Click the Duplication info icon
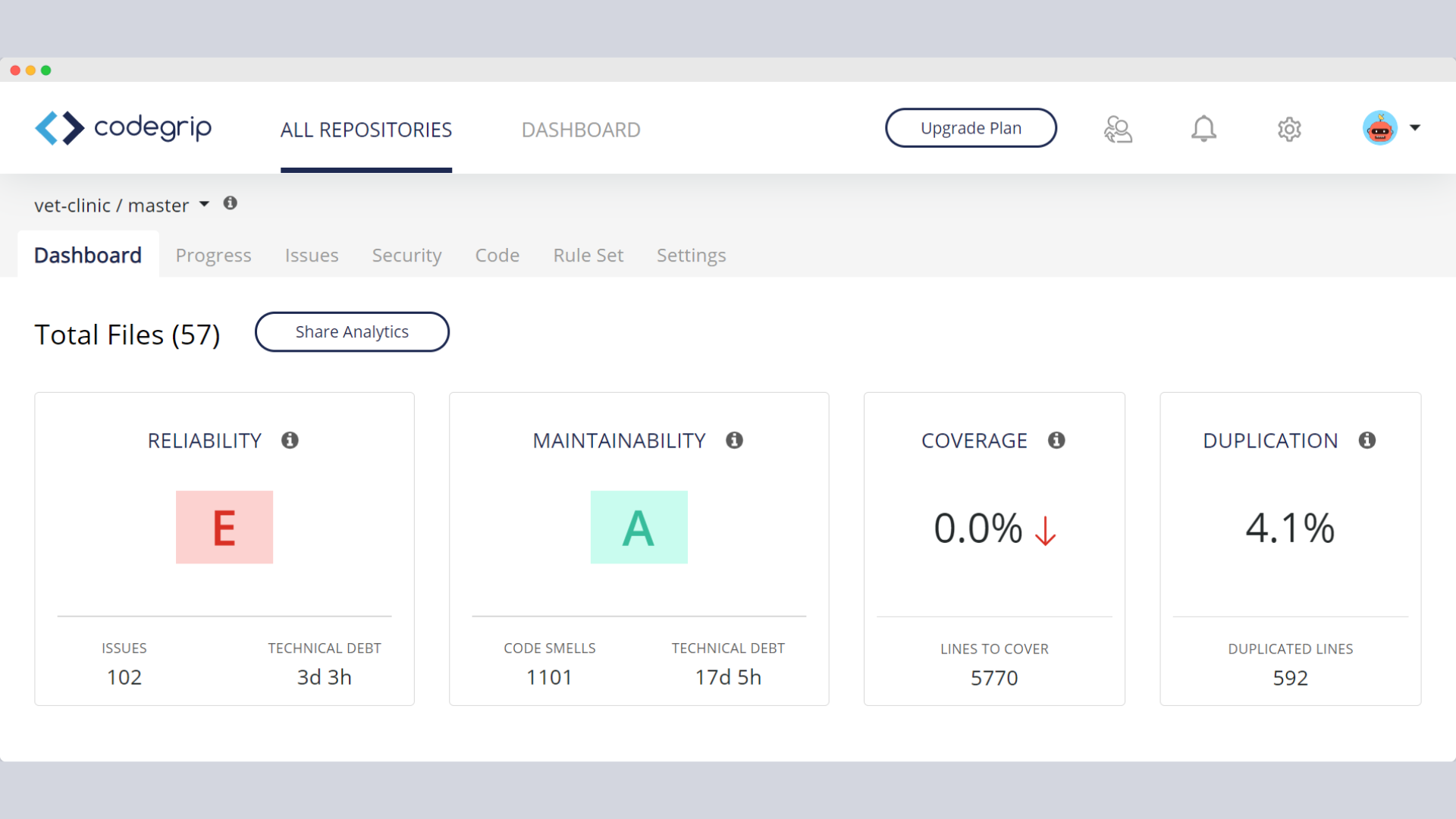The width and height of the screenshot is (1456, 819). pyautogui.click(x=1367, y=441)
